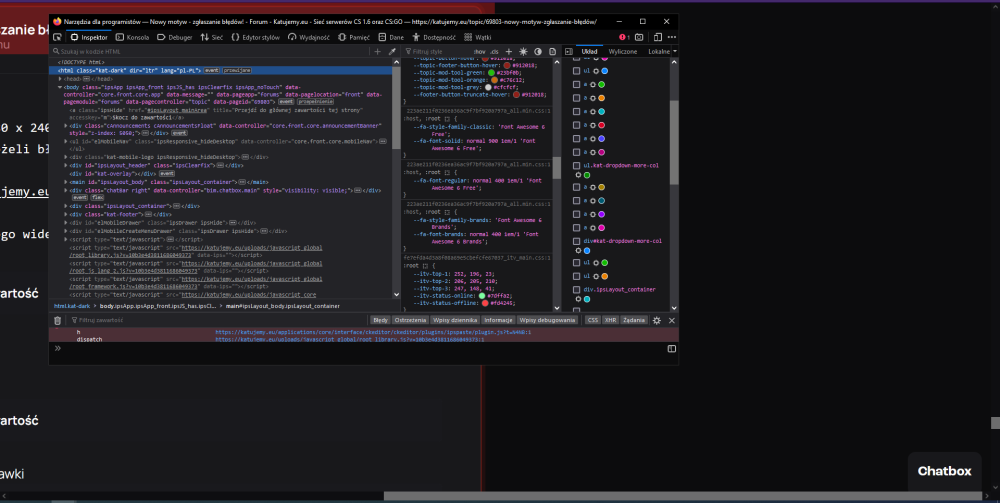Select the eyedropper color picker icon
1000x503 pixels.
point(392,52)
